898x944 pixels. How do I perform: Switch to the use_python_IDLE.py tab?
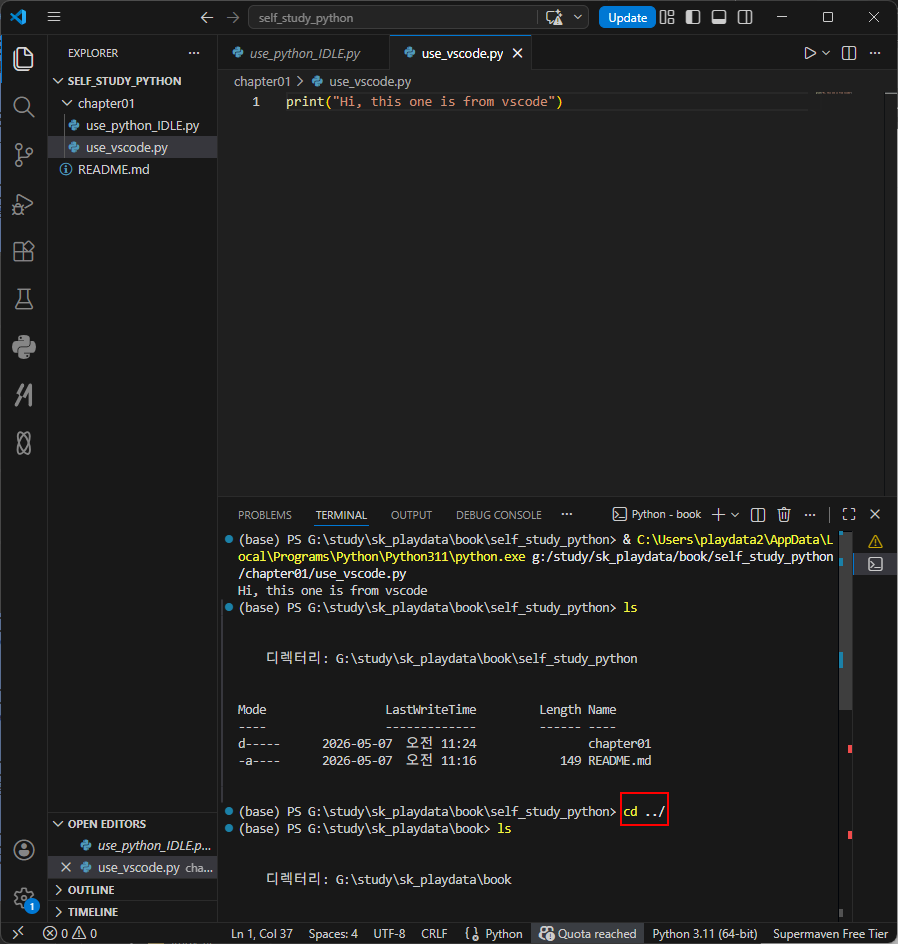tap(304, 53)
